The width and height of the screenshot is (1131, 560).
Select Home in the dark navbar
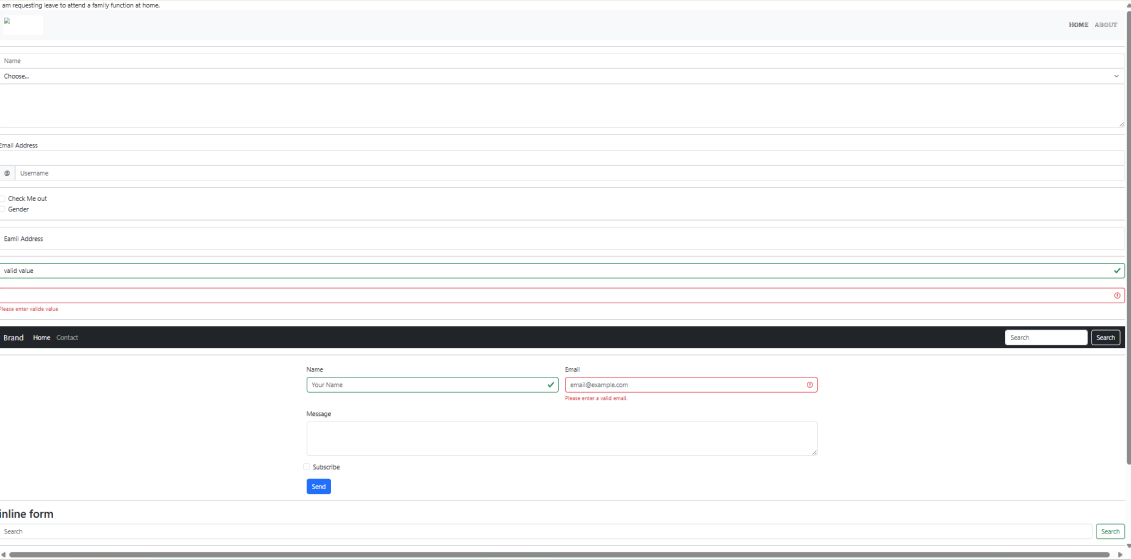point(42,338)
